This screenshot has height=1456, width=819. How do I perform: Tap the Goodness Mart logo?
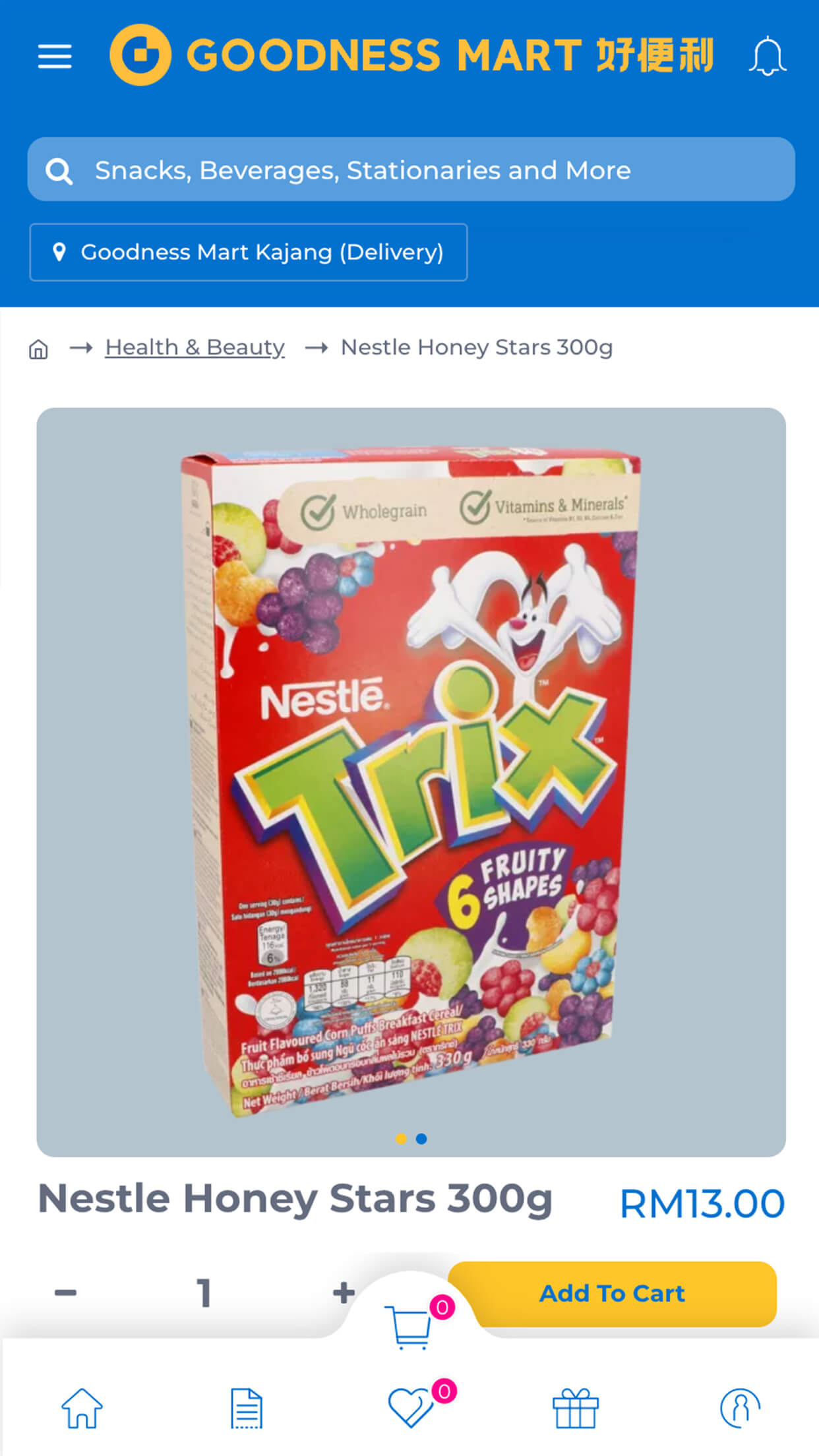(x=411, y=55)
